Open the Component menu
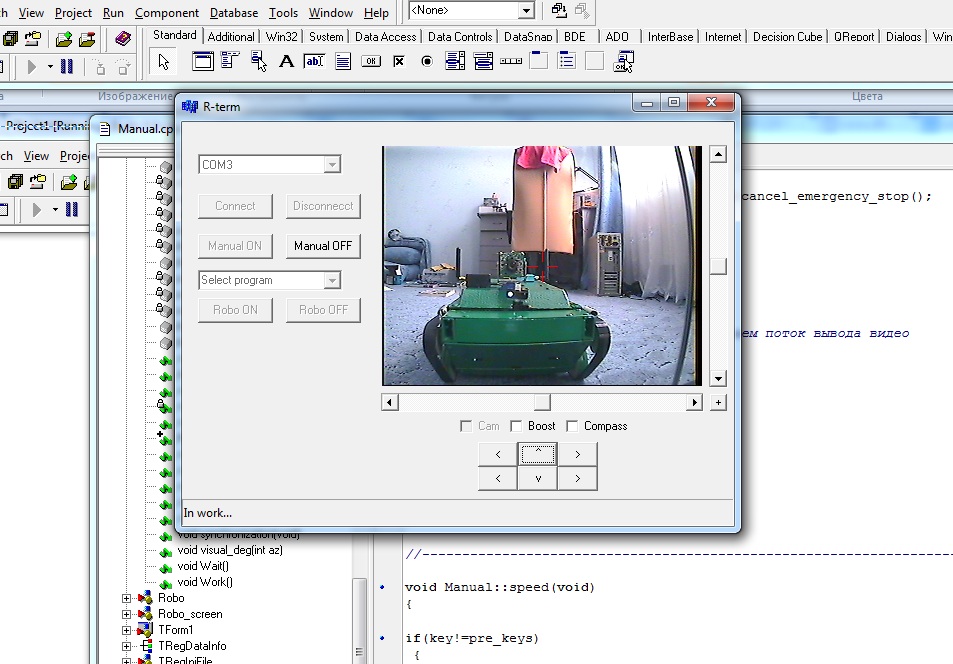 (167, 13)
